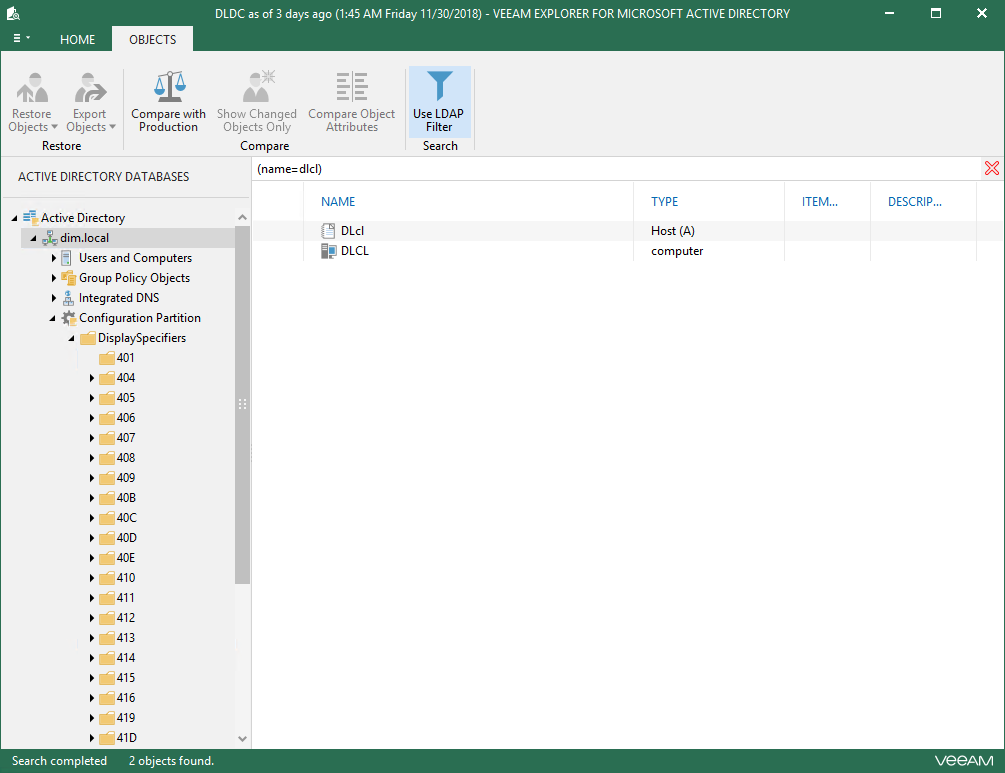Collapse DisplaySpecifiers folder
The image size is (1005, 773).
(72, 338)
